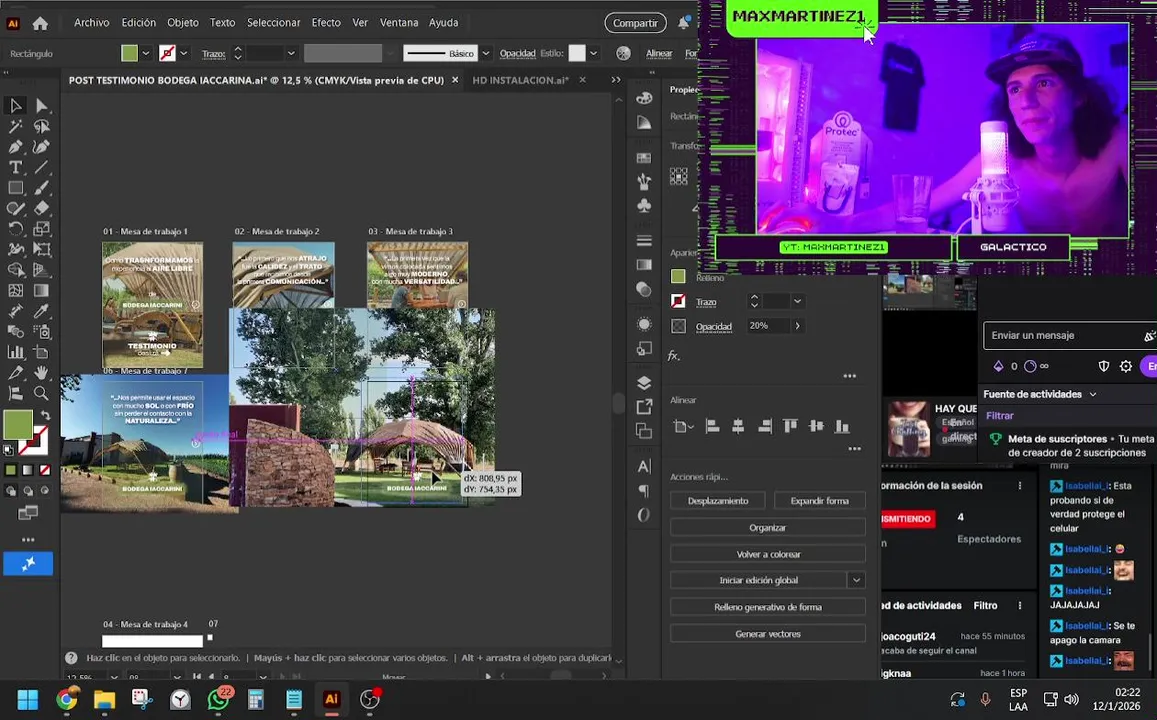
Task: Click the fx effects icon
Action: (673, 356)
